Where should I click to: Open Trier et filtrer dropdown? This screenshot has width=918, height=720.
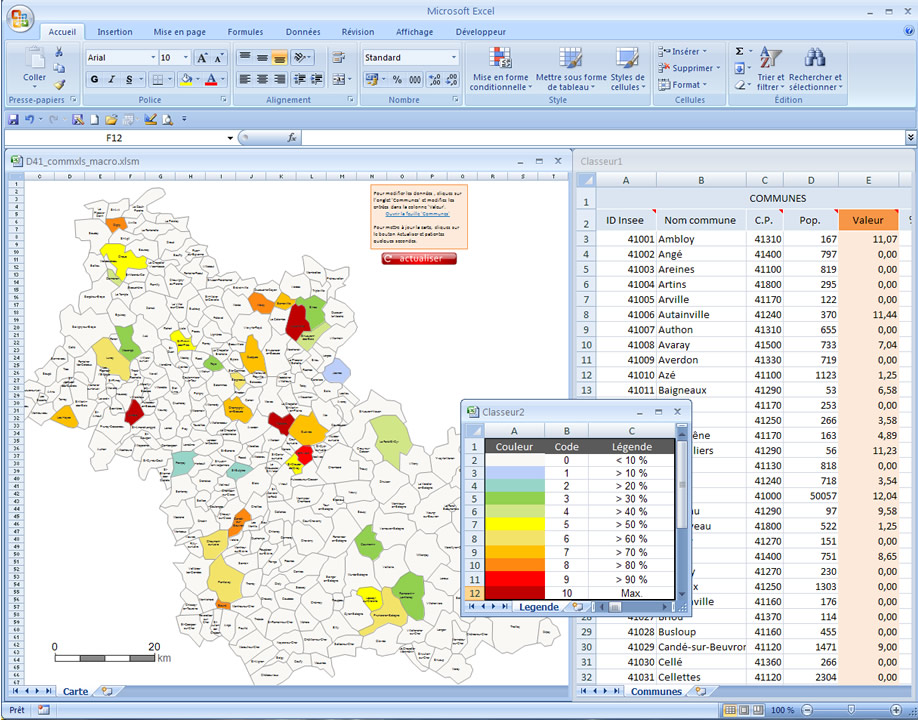pos(770,69)
